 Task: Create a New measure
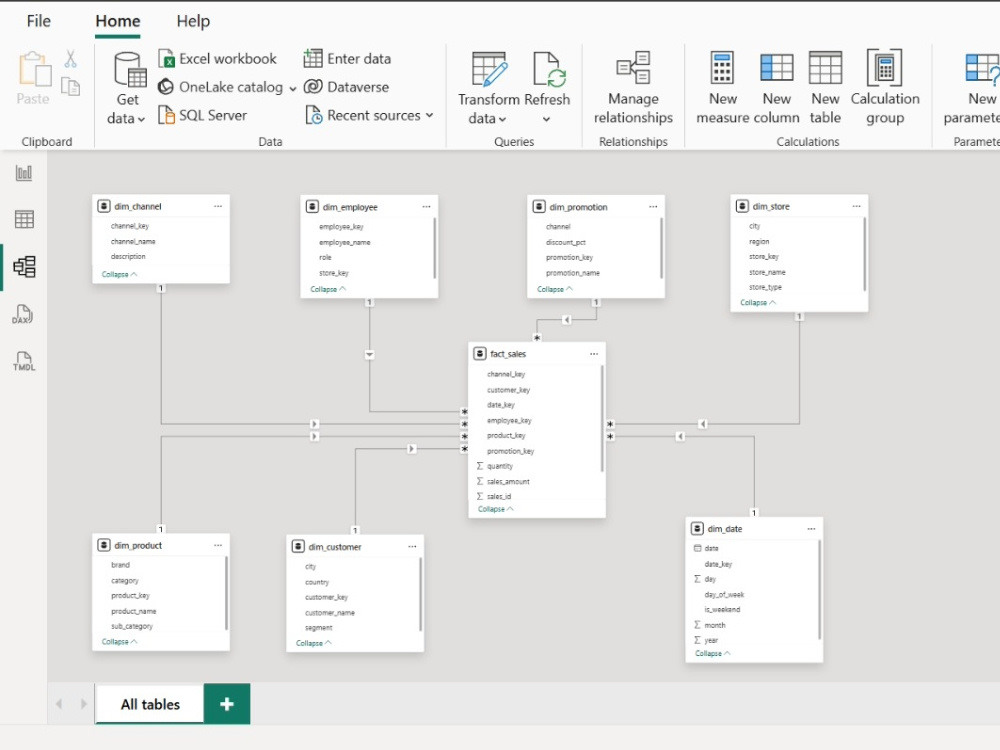pyautogui.click(x=723, y=88)
